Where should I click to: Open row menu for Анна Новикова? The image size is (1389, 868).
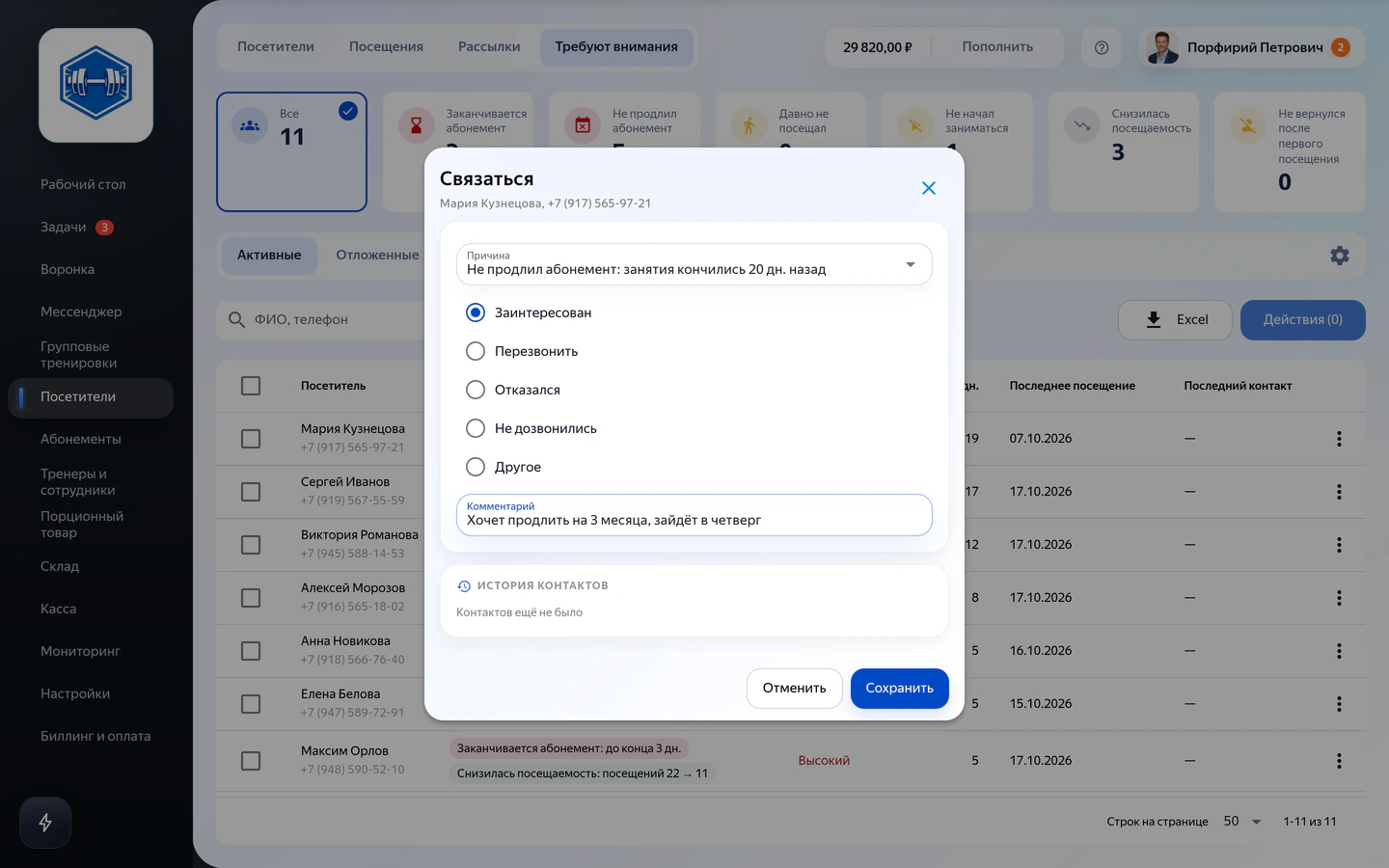1339,651
